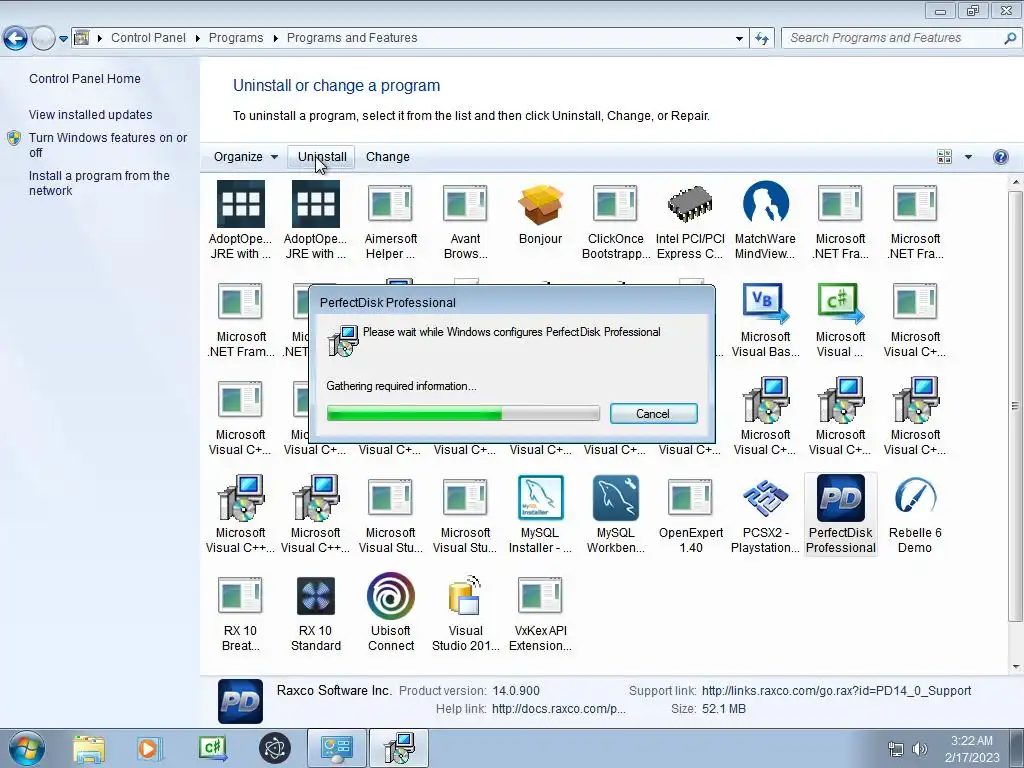
Task: Open Install a program from the network
Action: click(99, 183)
